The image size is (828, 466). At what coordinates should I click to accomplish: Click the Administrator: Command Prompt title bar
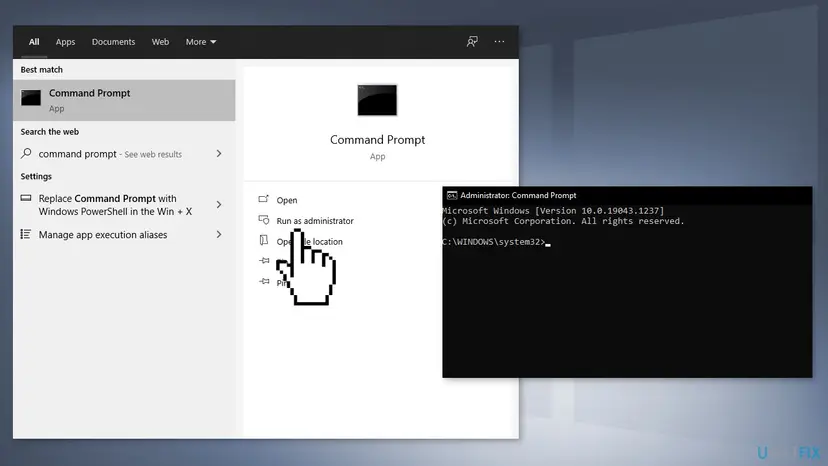[x=627, y=195]
